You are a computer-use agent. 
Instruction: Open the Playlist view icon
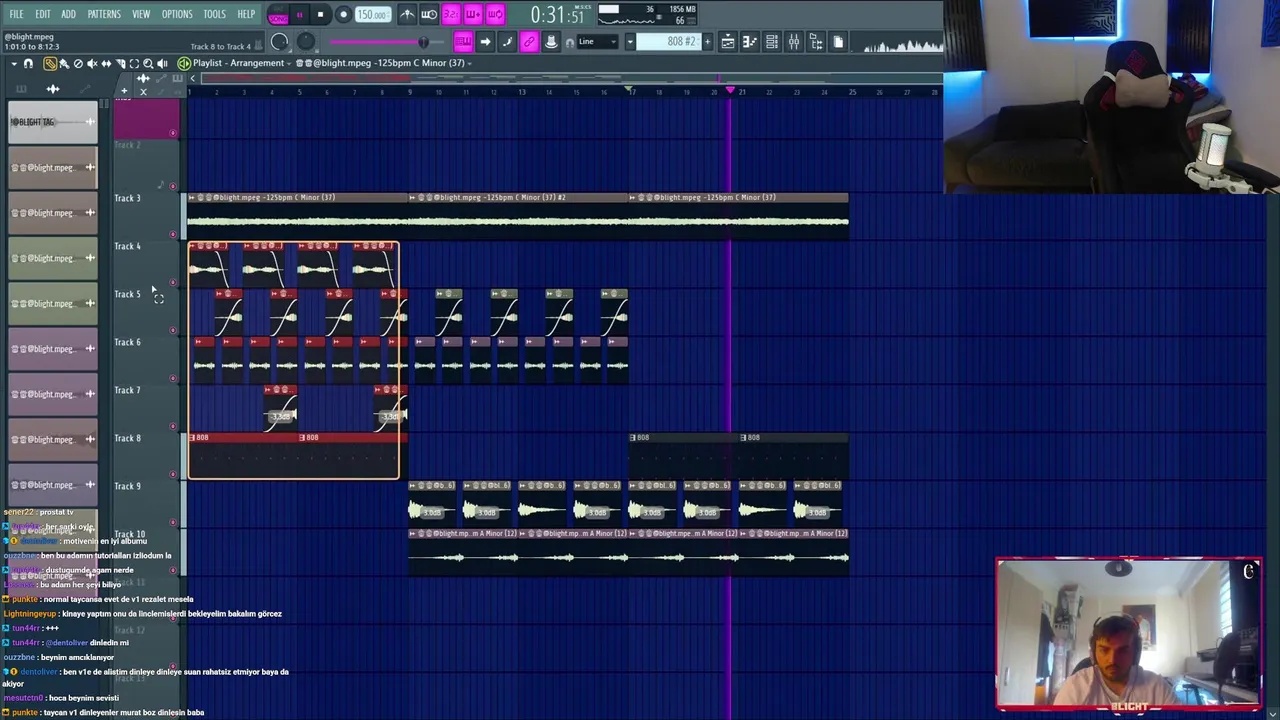tap(728, 42)
